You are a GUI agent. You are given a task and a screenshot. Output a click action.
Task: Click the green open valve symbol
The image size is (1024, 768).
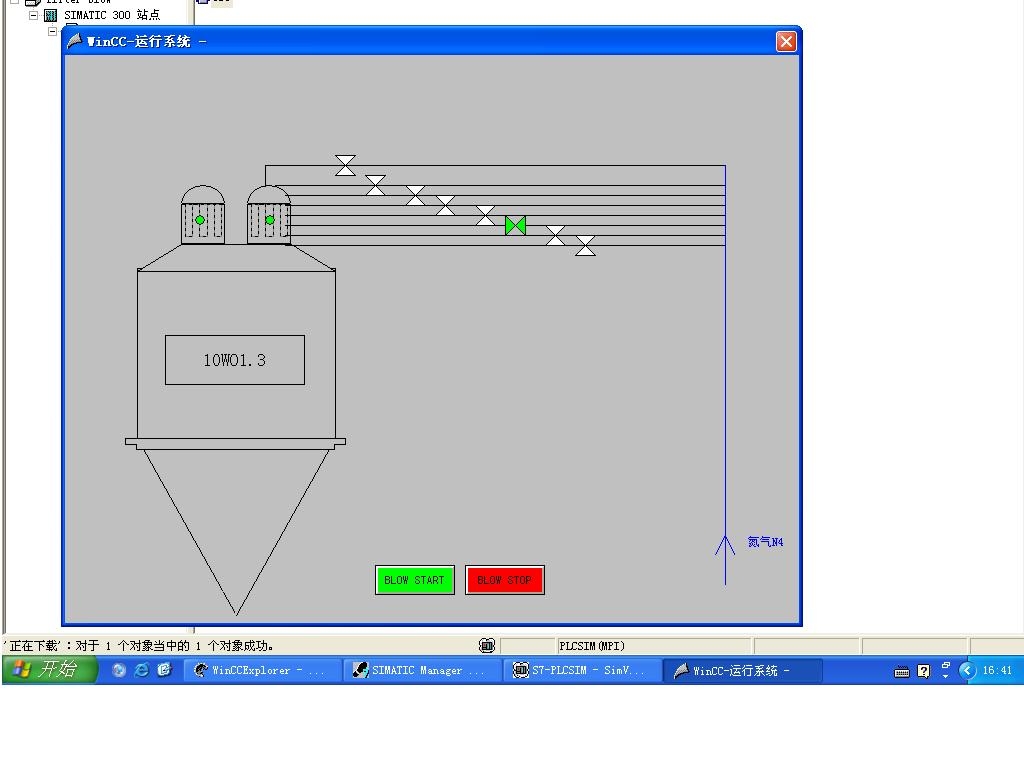[x=515, y=226]
